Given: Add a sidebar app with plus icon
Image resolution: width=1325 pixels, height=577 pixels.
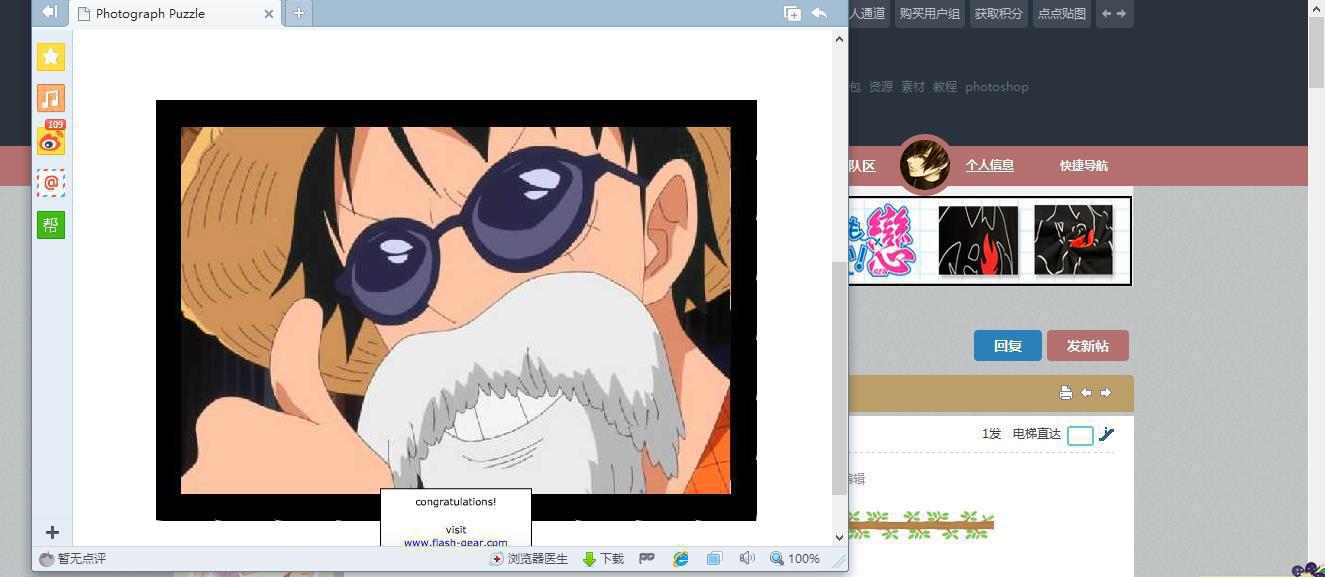Looking at the screenshot, I should click(x=52, y=533).
